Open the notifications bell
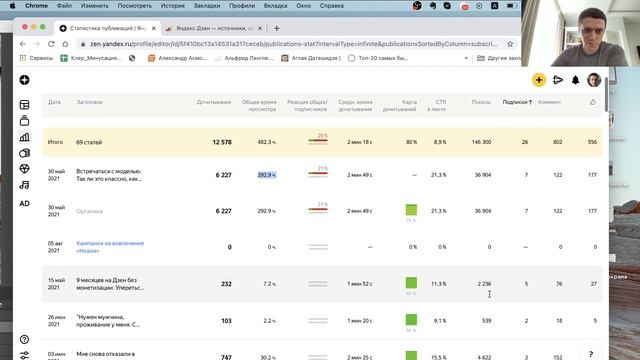The width and height of the screenshot is (640, 360). coord(576,80)
